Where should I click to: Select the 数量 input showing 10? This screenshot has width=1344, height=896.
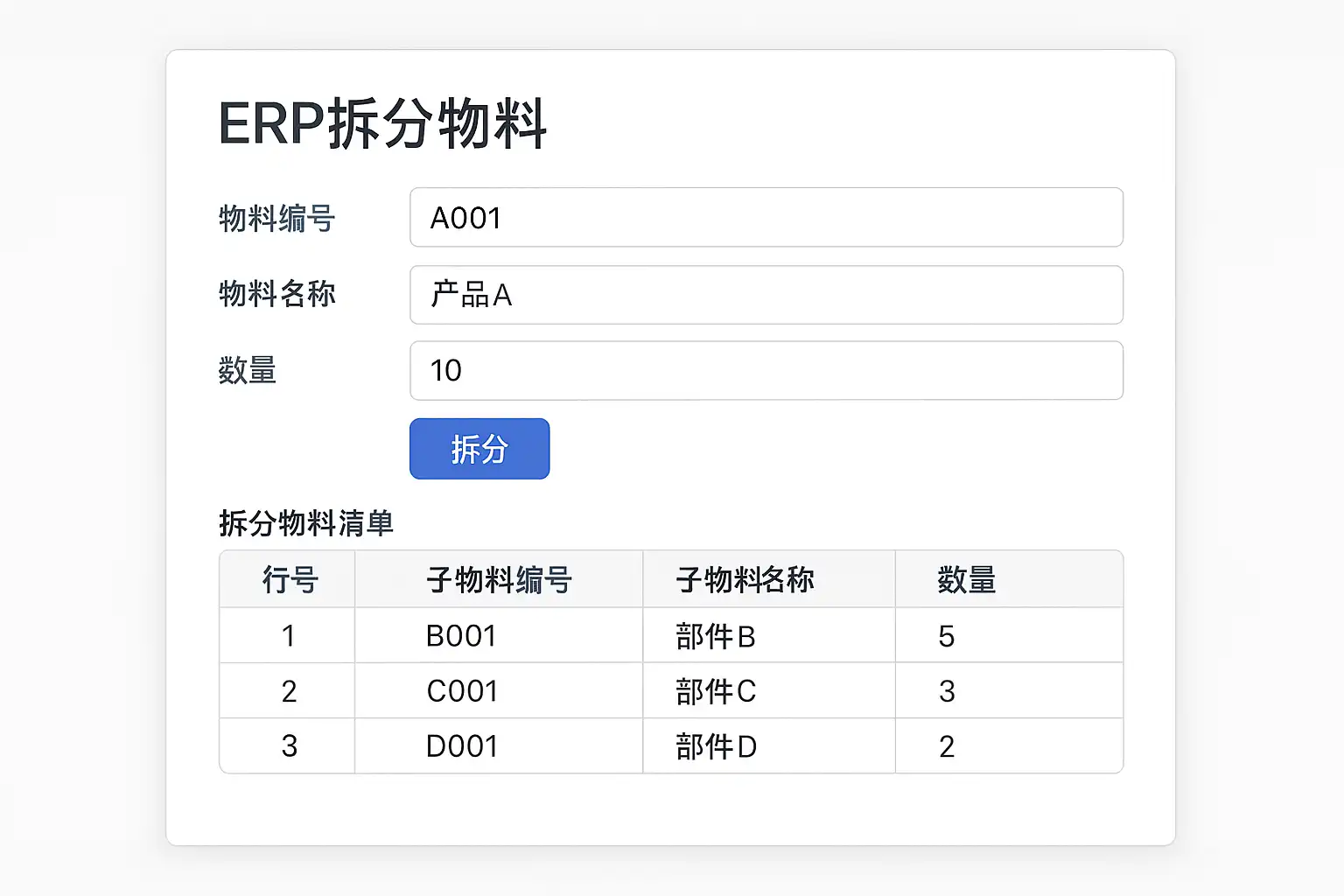pos(766,371)
